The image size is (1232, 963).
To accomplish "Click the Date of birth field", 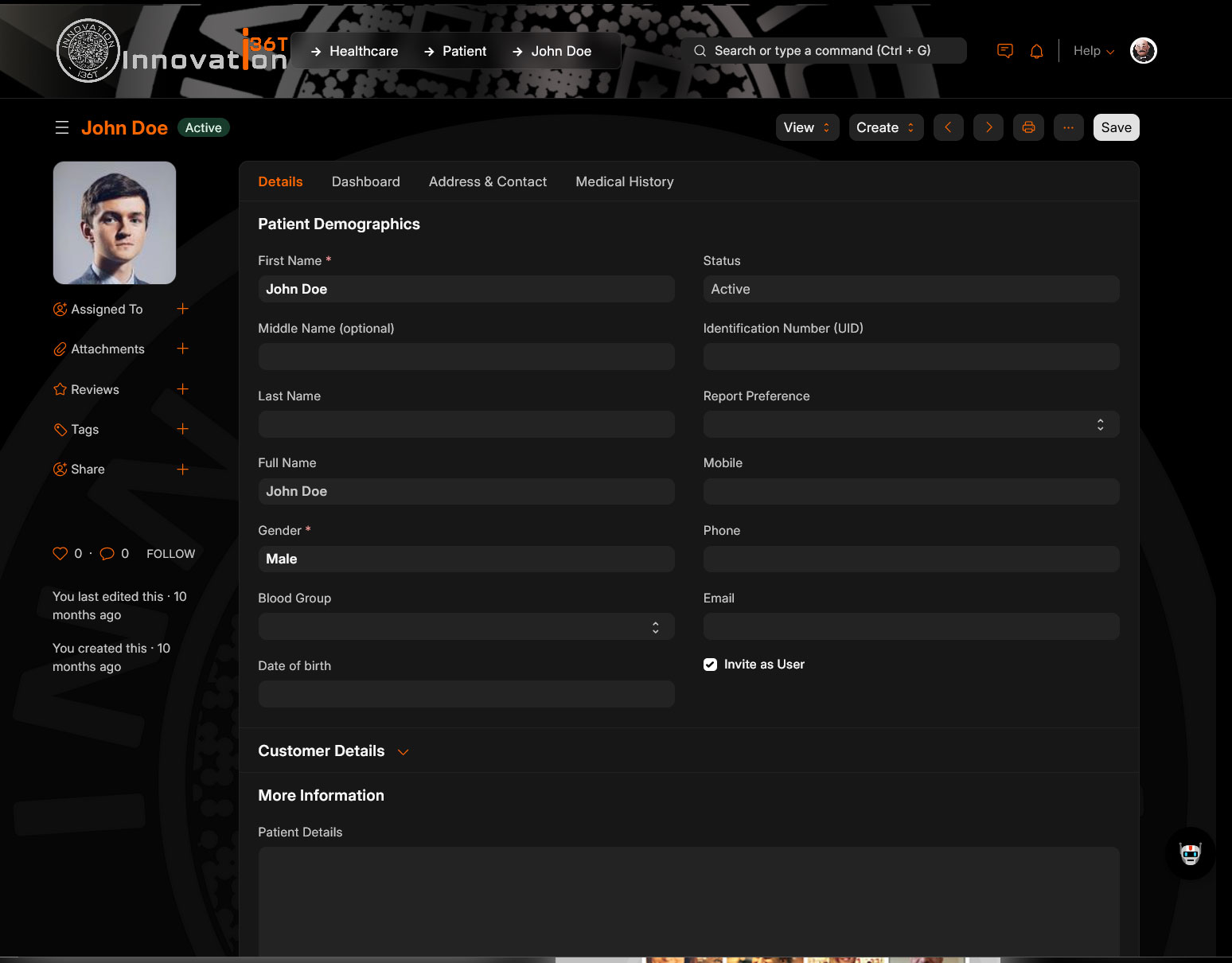I will [466, 694].
